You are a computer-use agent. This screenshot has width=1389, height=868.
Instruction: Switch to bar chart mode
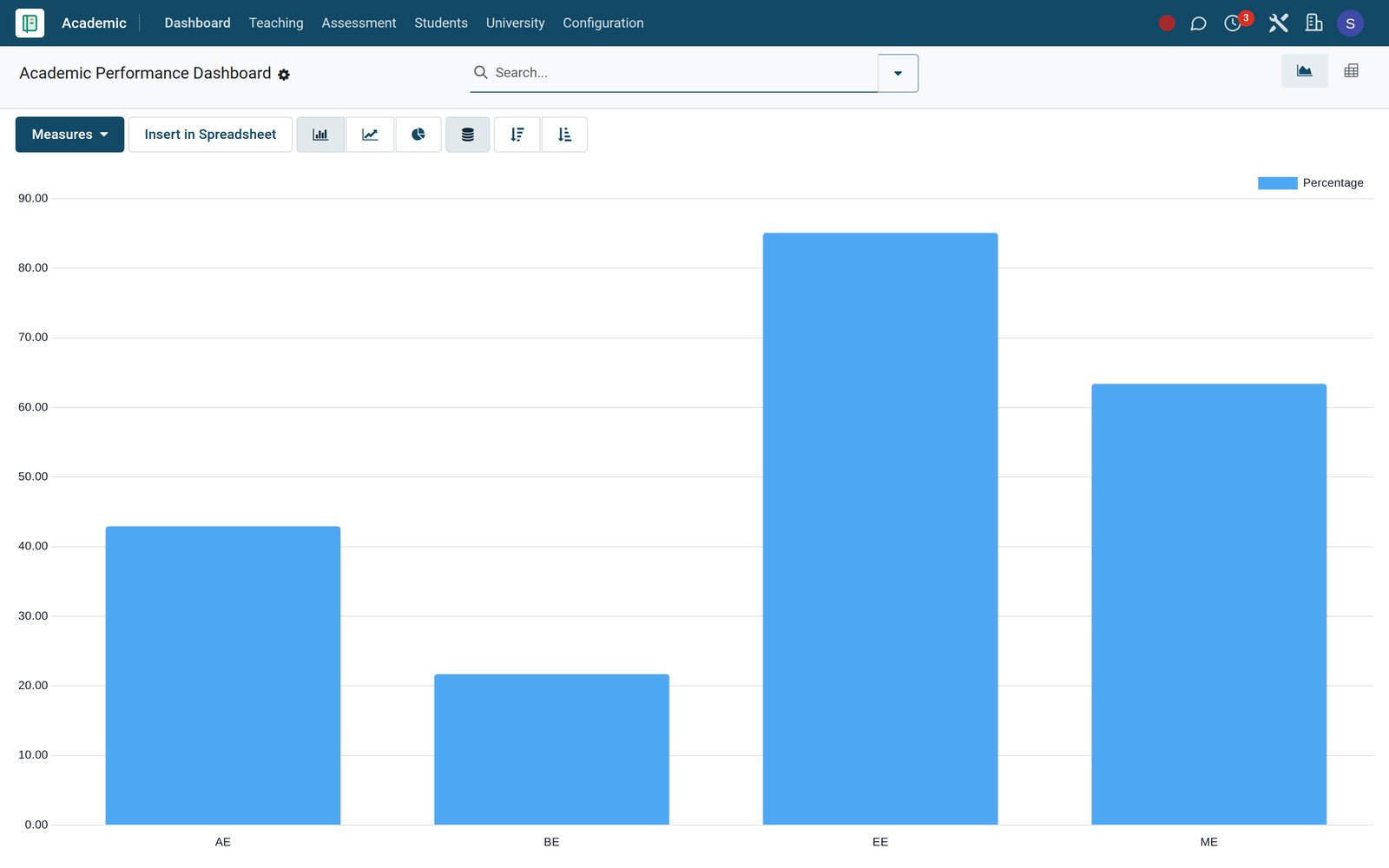pos(320,135)
